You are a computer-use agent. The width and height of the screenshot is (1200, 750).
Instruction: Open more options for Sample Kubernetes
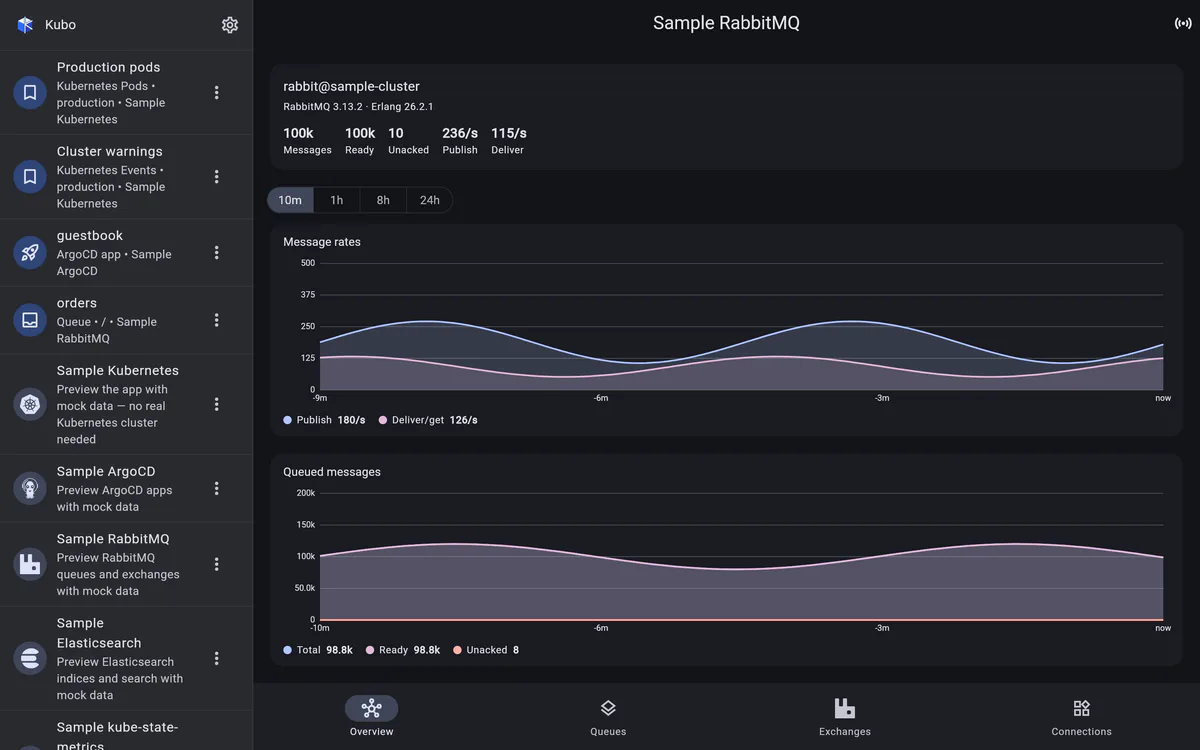217,404
